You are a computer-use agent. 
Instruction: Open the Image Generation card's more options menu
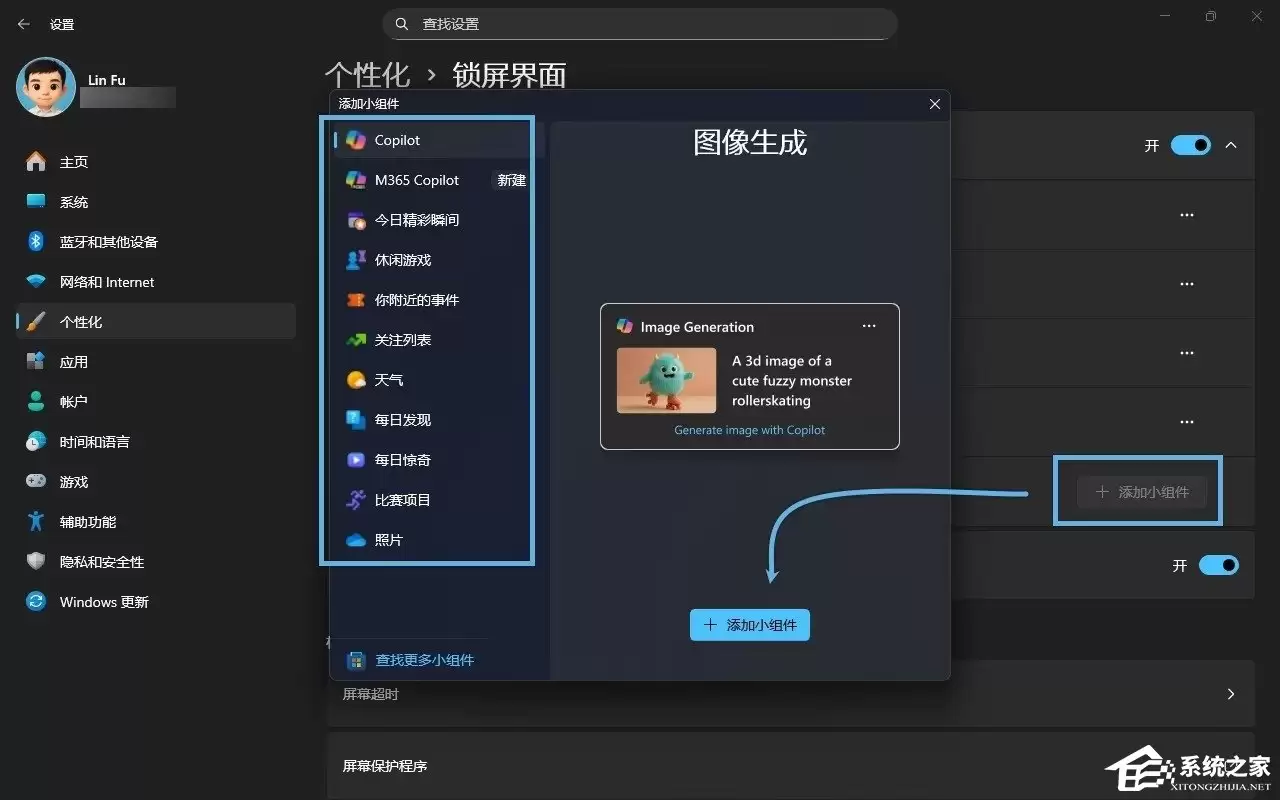coord(868,325)
